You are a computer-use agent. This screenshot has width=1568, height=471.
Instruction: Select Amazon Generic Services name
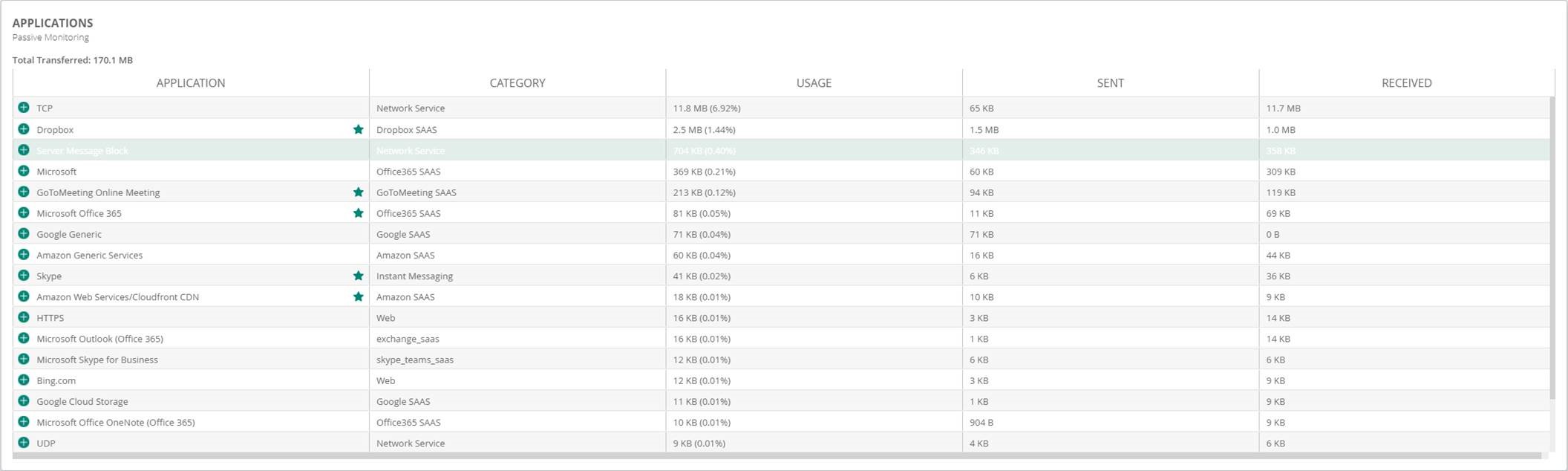click(x=89, y=255)
